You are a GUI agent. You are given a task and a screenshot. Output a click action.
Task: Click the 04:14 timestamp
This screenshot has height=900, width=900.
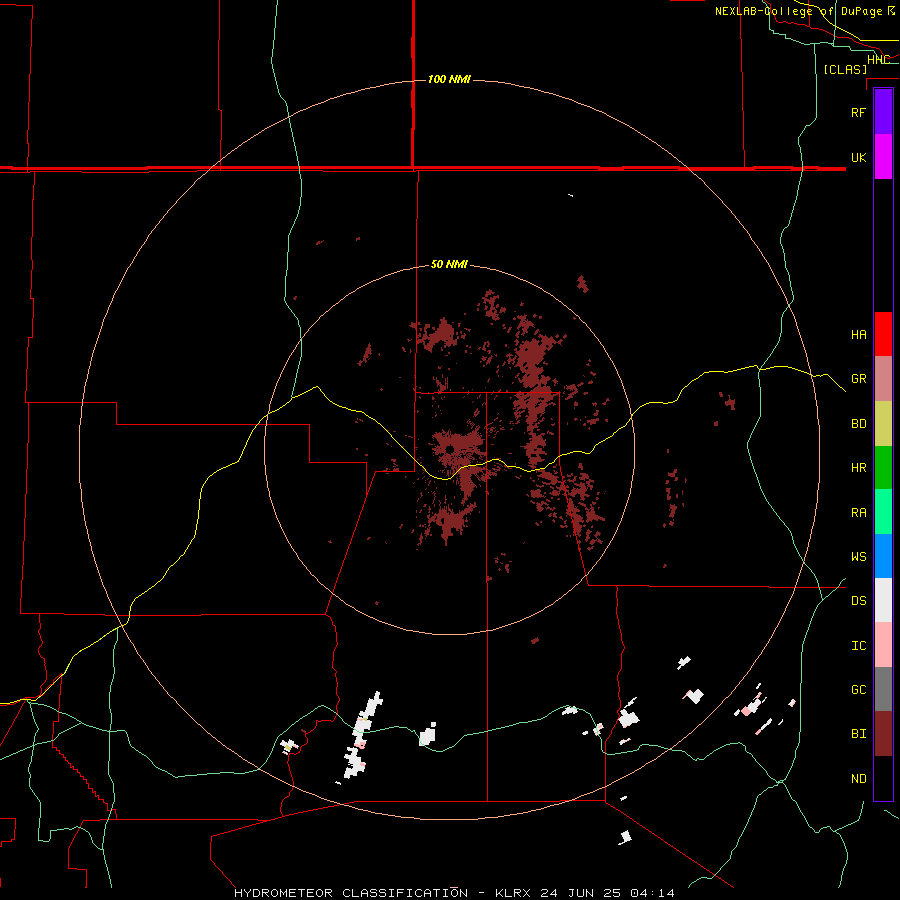(x=653, y=893)
